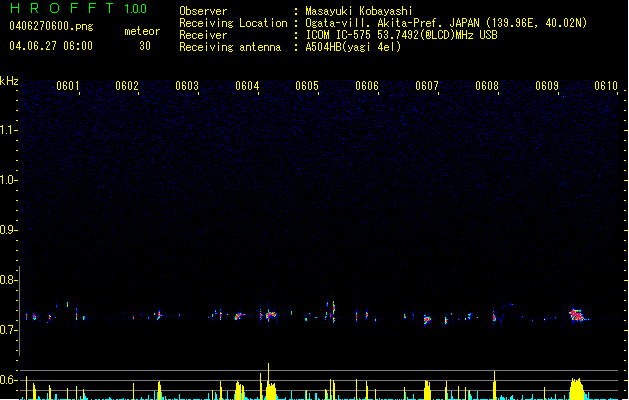Click the meteor count value 30
The height and width of the screenshot is (400, 629).
(145, 46)
